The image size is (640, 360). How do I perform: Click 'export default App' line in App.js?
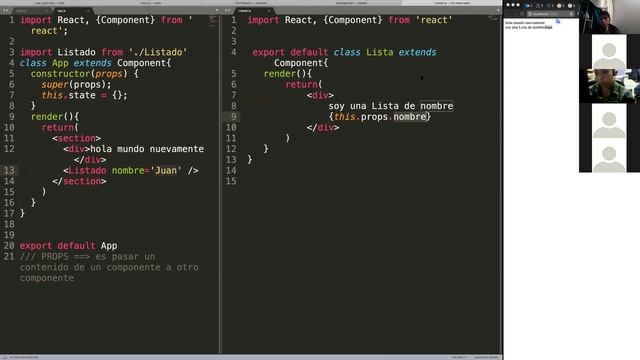point(68,245)
